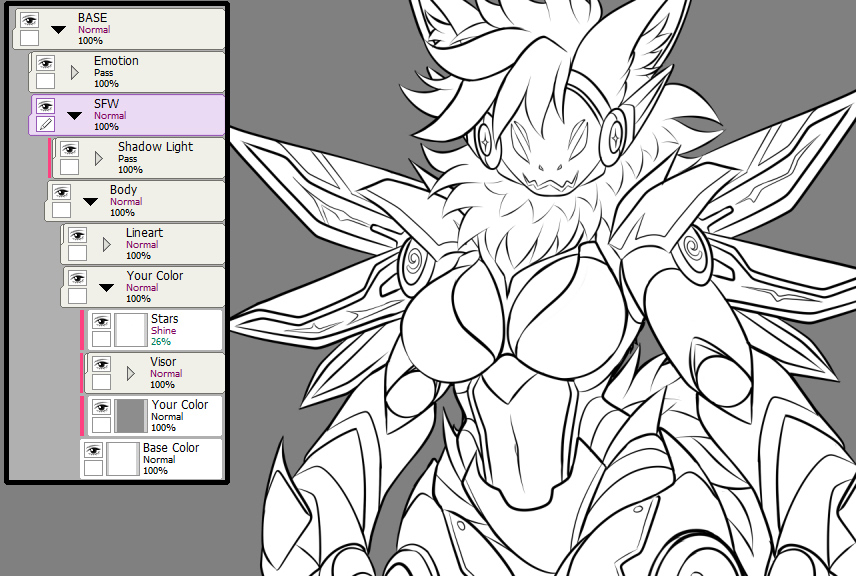Hide the Visor layer group
Image resolution: width=856 pixels, height=576 pixels.
102,364
